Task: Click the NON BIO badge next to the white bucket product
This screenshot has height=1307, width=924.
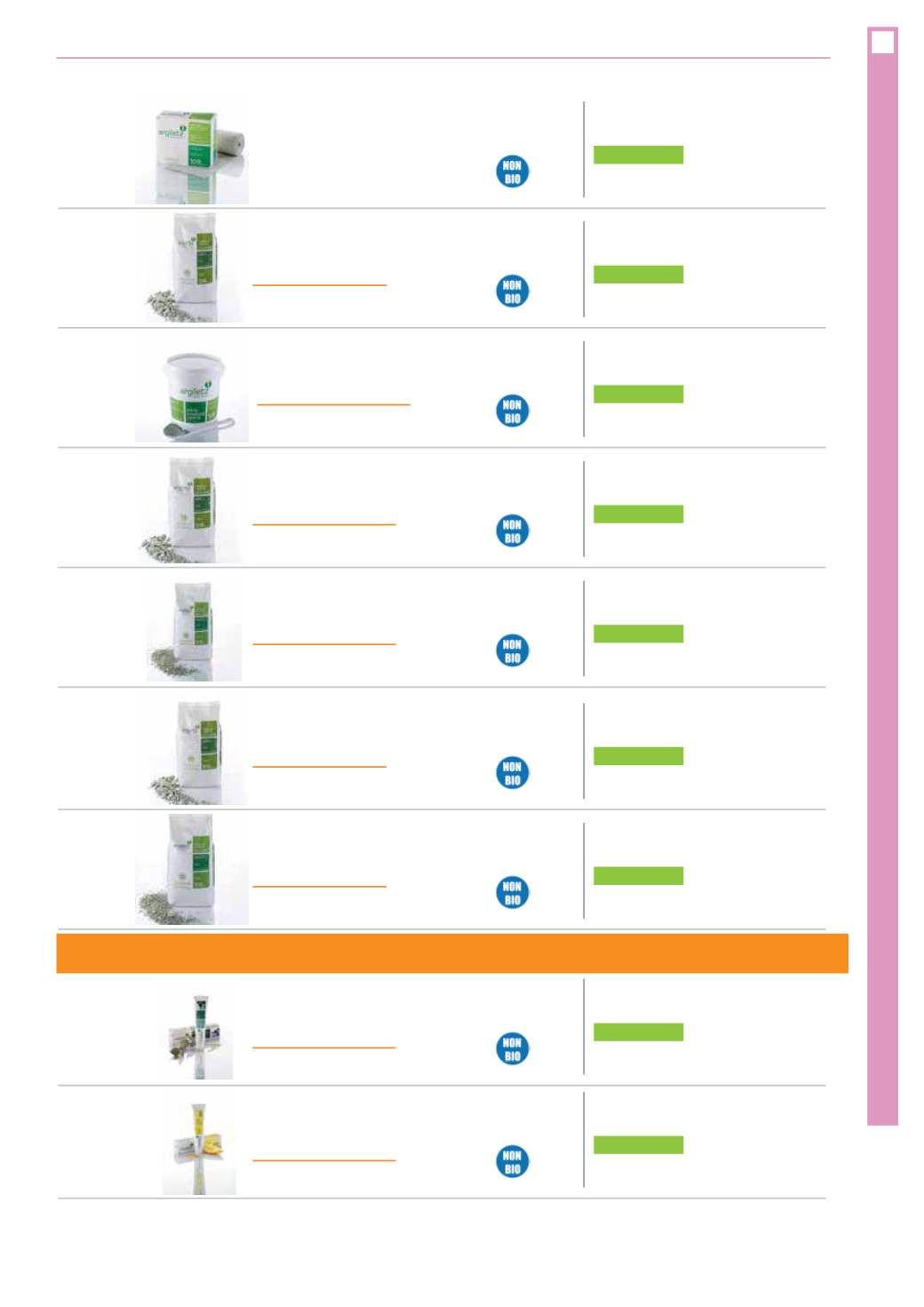Action: point(512,411)
